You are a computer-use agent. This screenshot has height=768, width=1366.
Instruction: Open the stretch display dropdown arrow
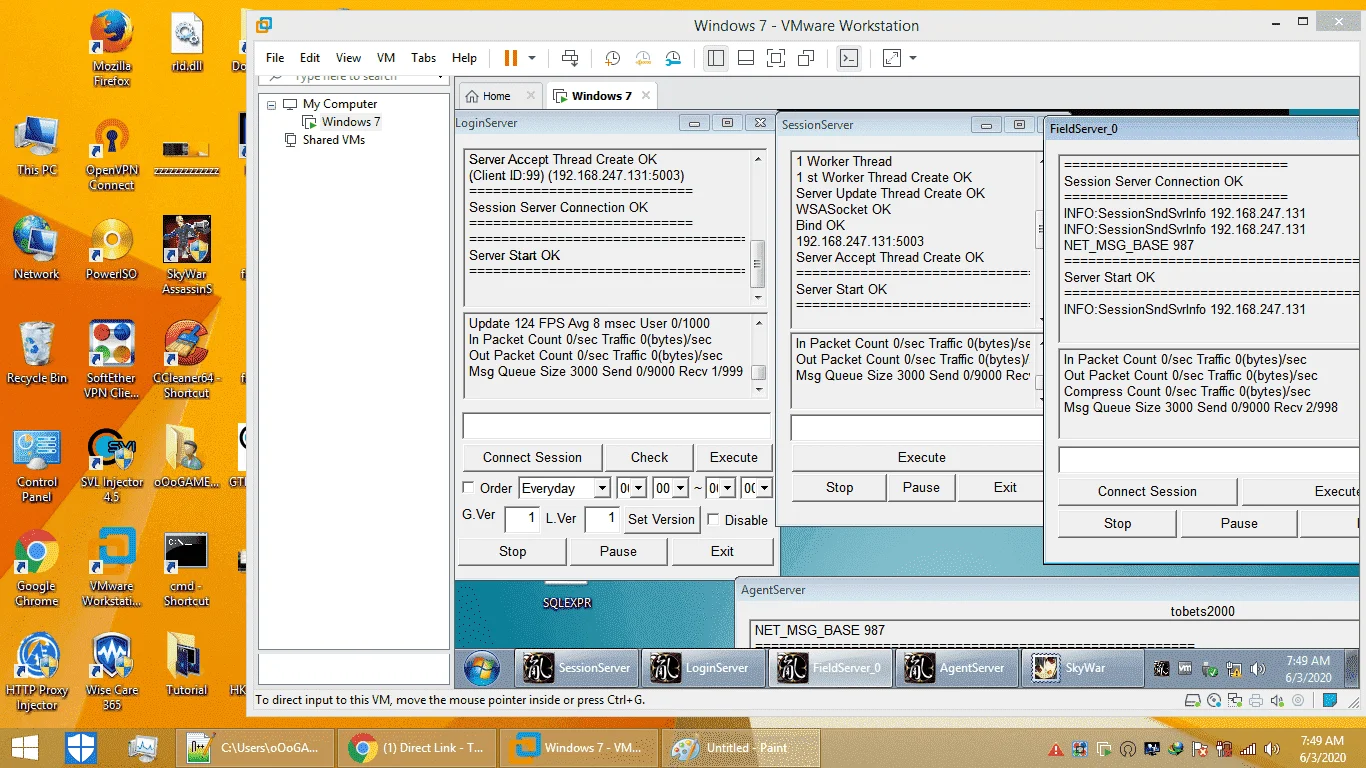click(x=913, y=58)
